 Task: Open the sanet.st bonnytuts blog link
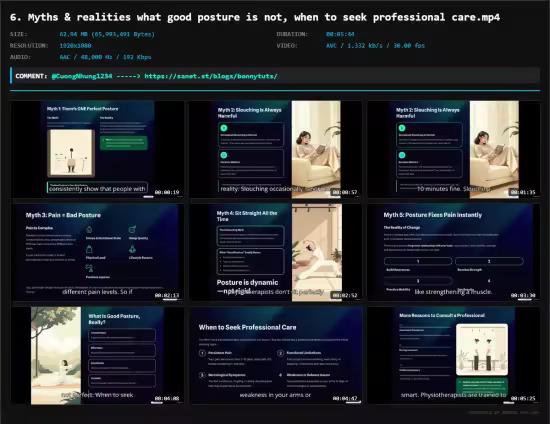coord(211,76)
